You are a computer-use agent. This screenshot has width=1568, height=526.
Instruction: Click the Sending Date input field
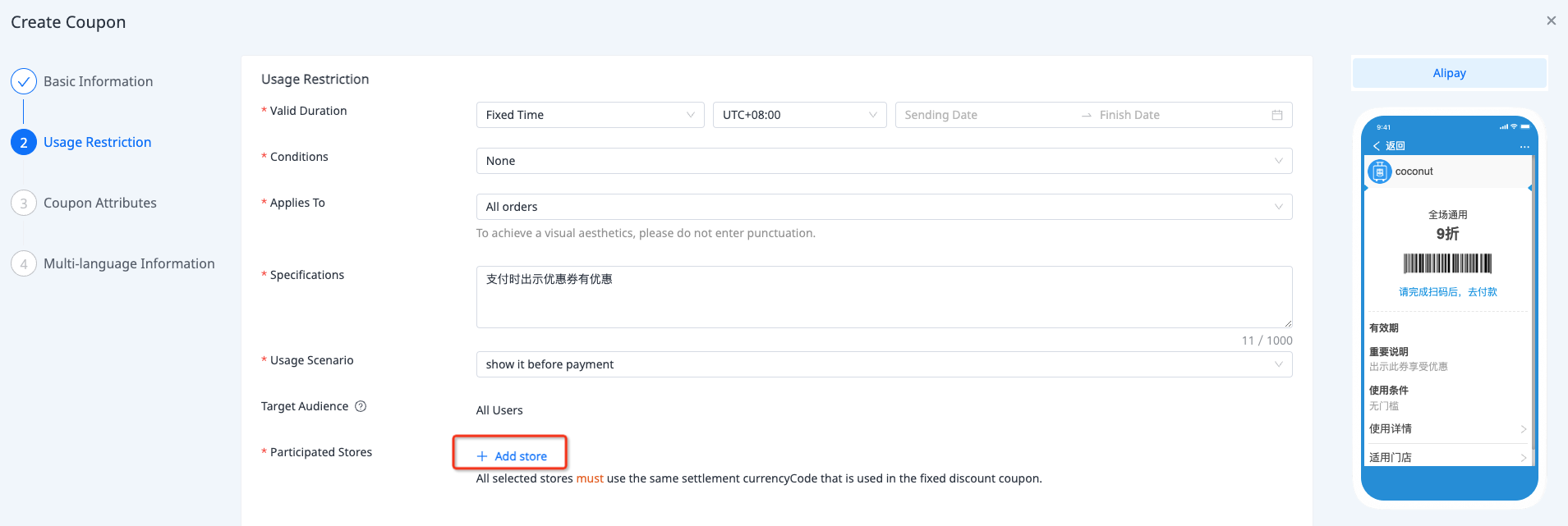pyautogui.click(x=986, y=115)
